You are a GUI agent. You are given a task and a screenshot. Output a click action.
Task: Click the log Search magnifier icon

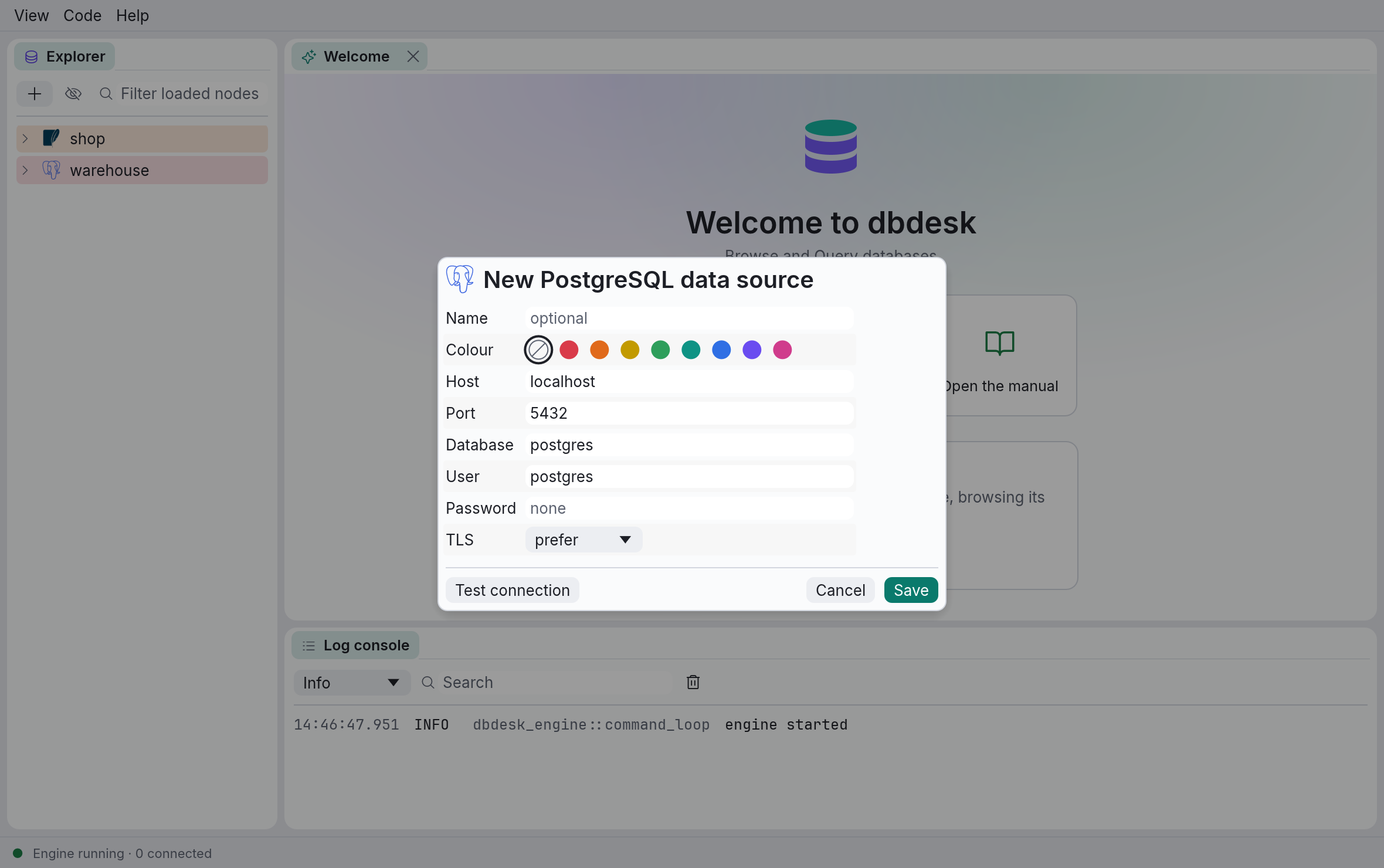(x=428, y=683)
